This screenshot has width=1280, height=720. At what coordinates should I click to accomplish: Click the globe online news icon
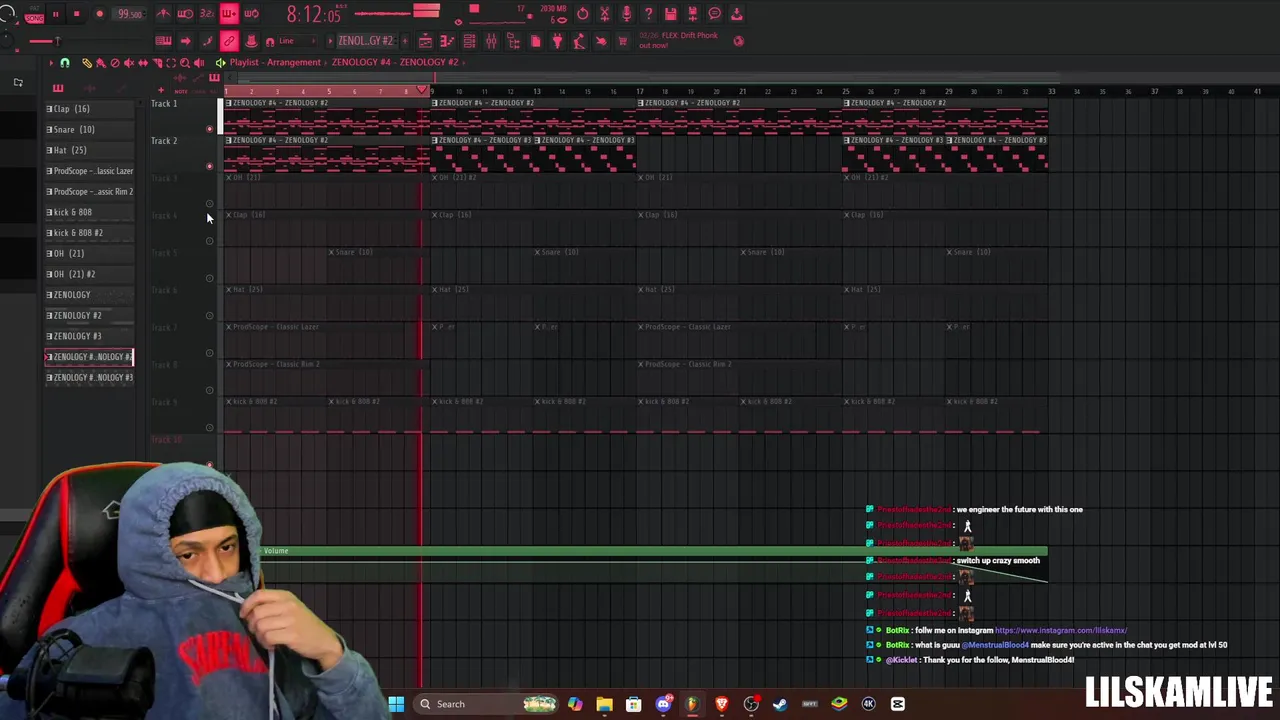(x=738, y=41)
